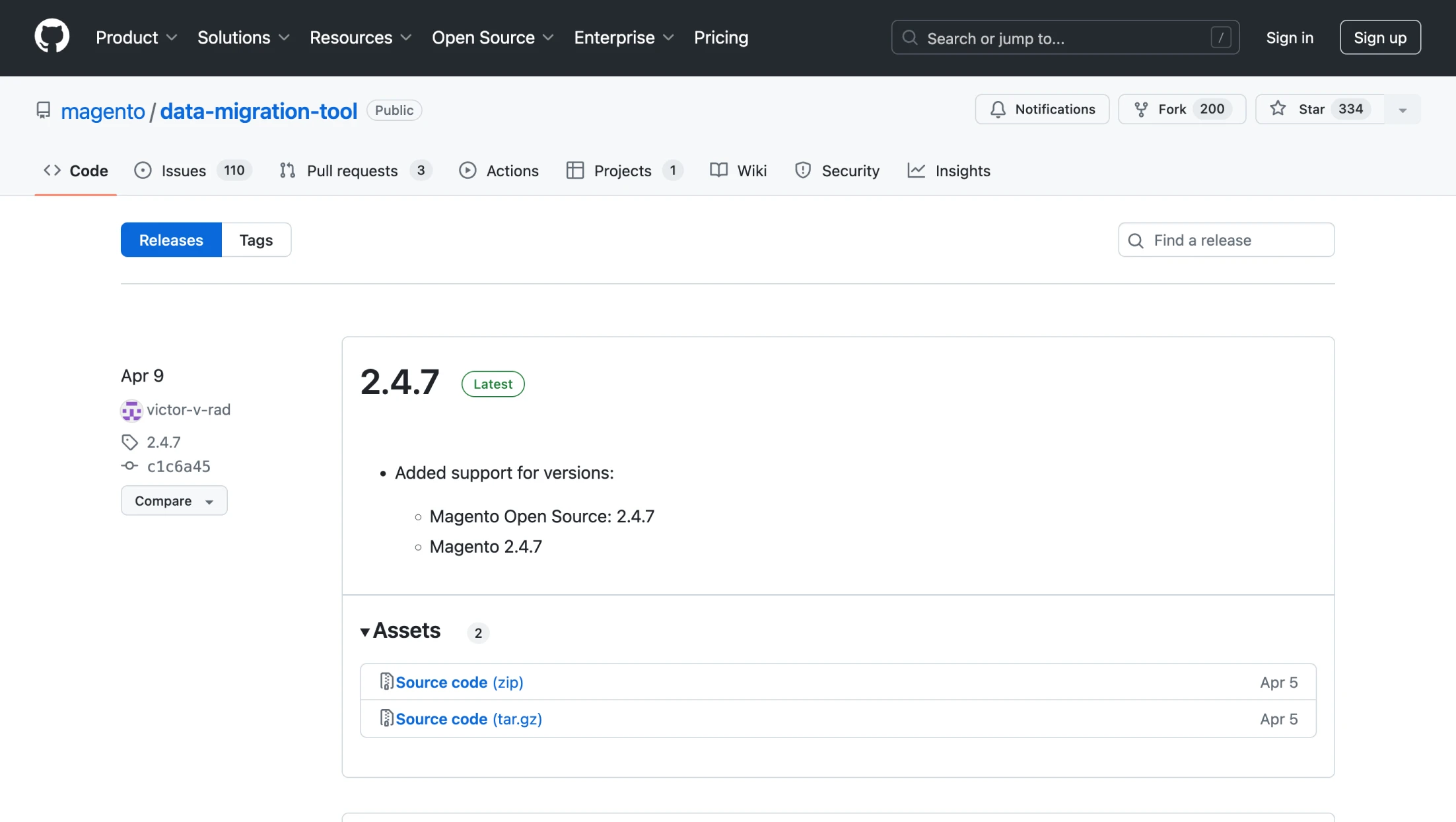Click the GitHub octocat logo
Screen dimensions: 1456x822
pyautogui.click(x=52, y=37)
